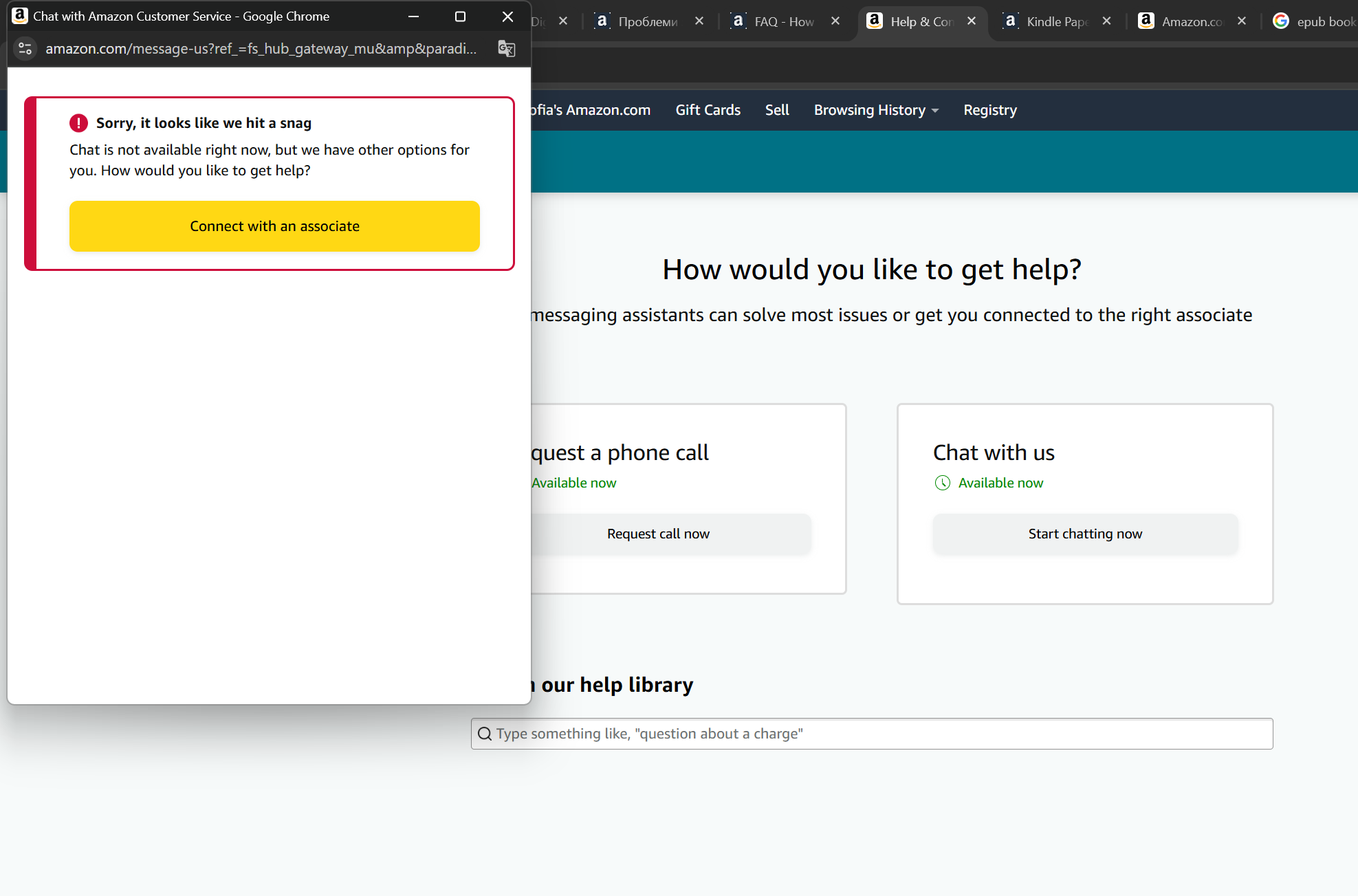Screen dimensions: 1358x896
Task: Click Start chatting now button
Action: pyautogui.click(x=1085, y=534)
